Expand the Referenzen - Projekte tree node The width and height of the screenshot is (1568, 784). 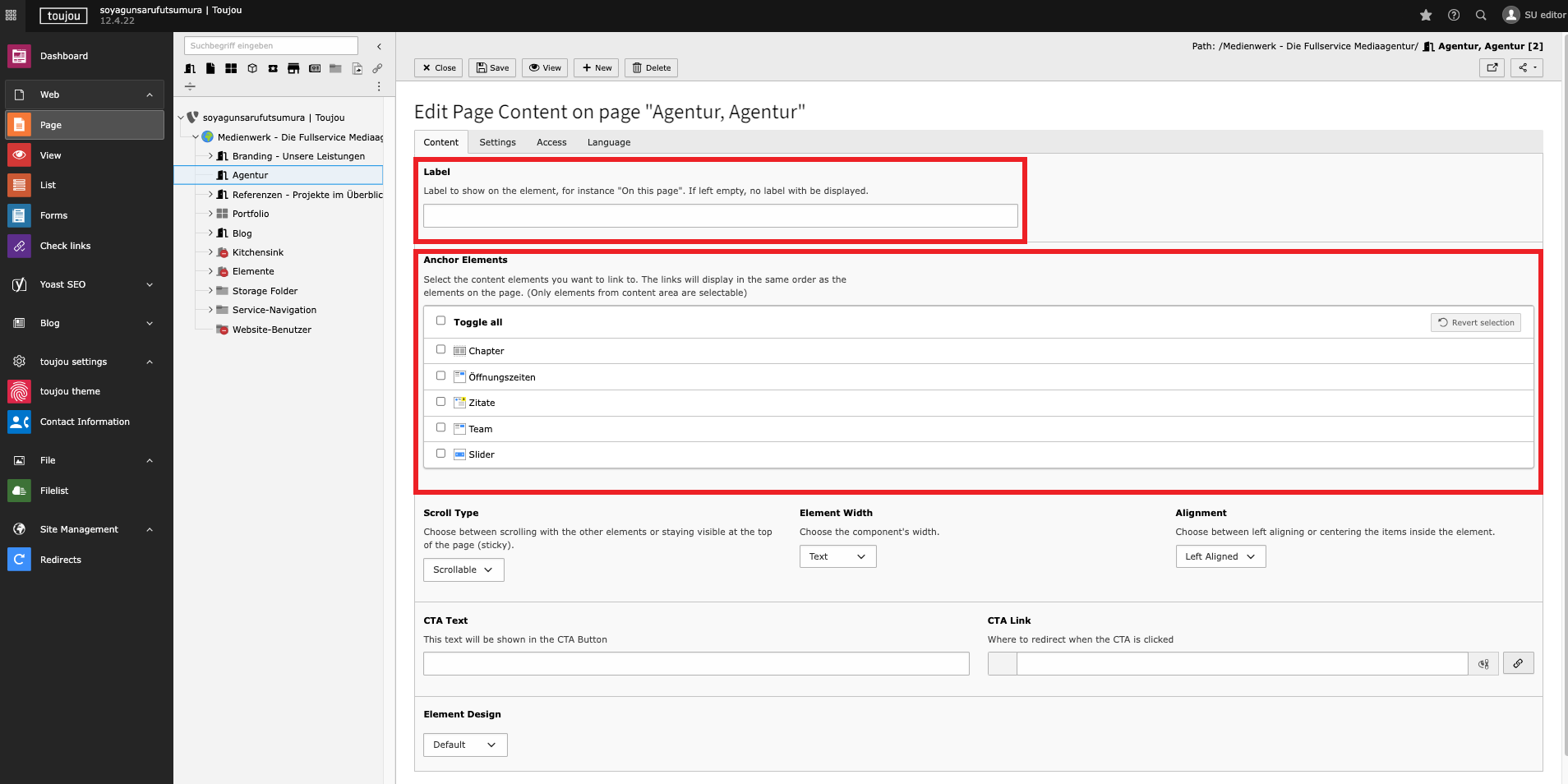(211, 195)
